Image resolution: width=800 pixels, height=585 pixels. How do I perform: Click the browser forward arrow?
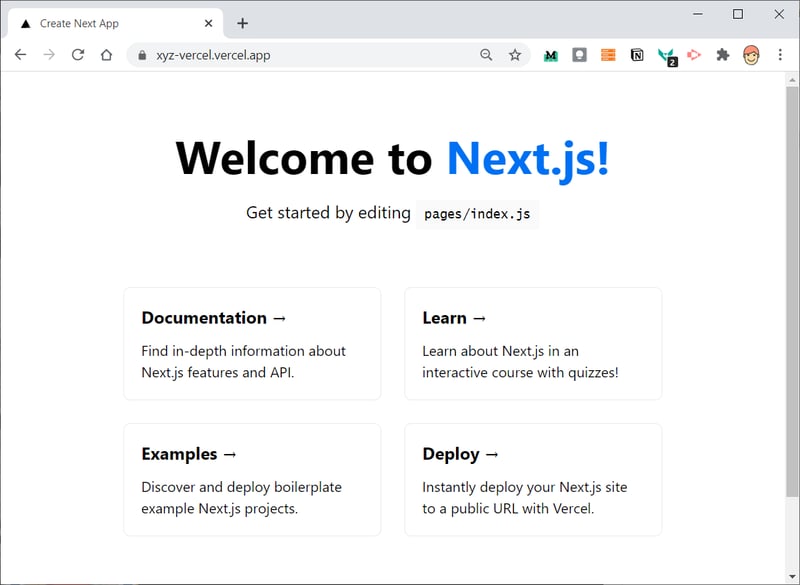tap(49, 55)
